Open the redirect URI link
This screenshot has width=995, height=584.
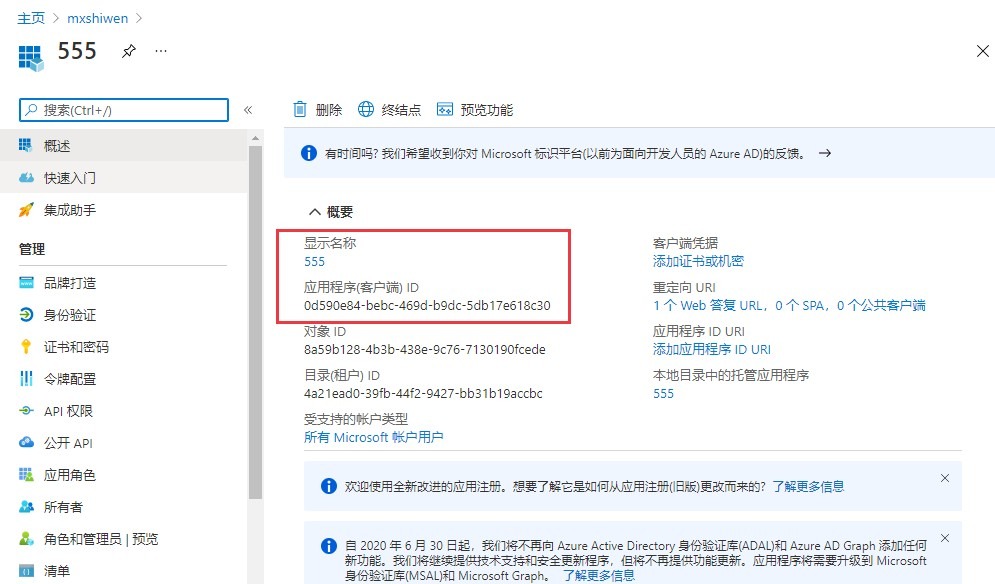789,305
